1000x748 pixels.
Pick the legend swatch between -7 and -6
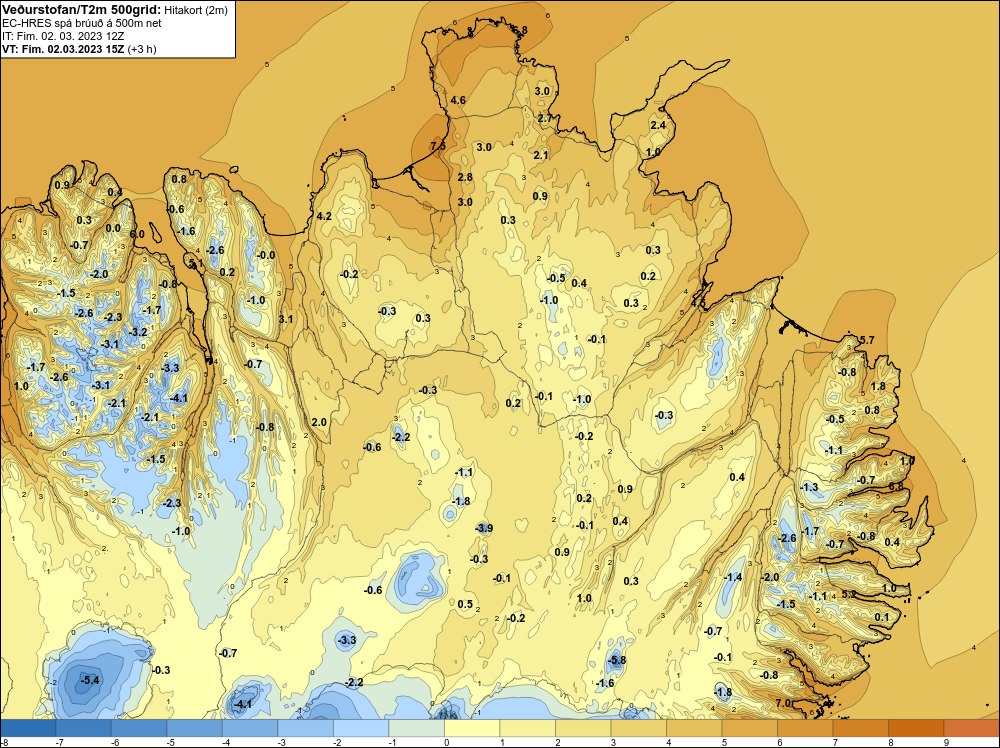point(84,728)
